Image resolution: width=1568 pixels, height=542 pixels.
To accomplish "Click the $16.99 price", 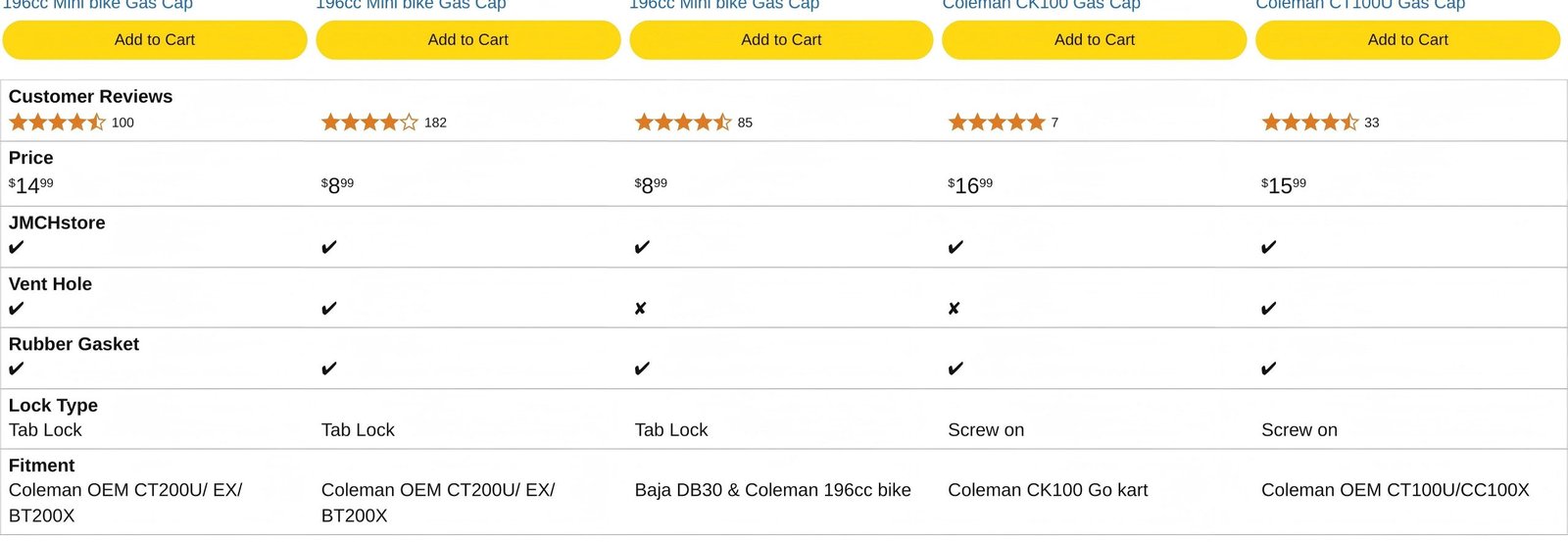I will (x=970, y=185).
